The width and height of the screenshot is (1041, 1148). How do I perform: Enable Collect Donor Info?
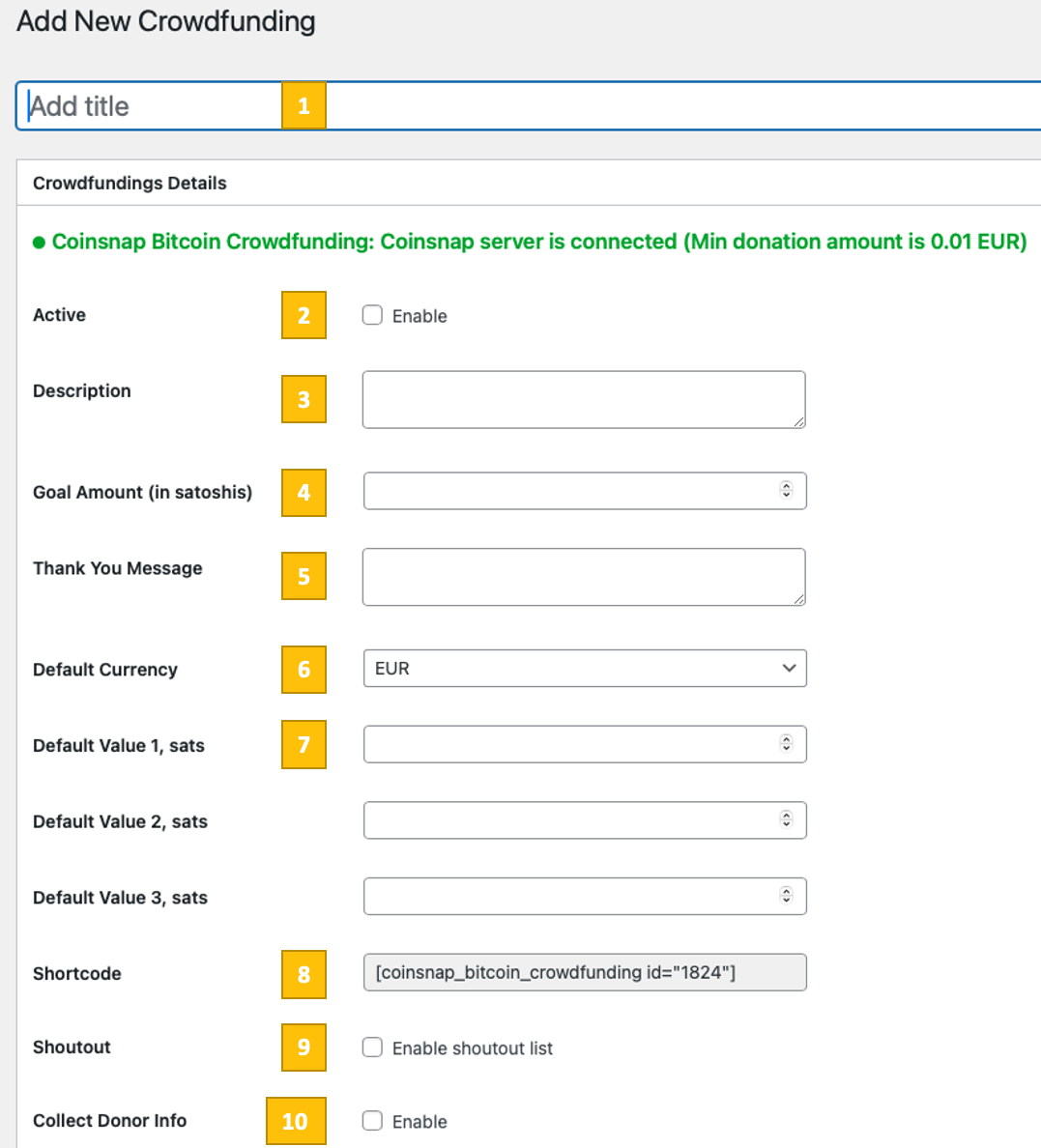click(x=372, y=1121)
